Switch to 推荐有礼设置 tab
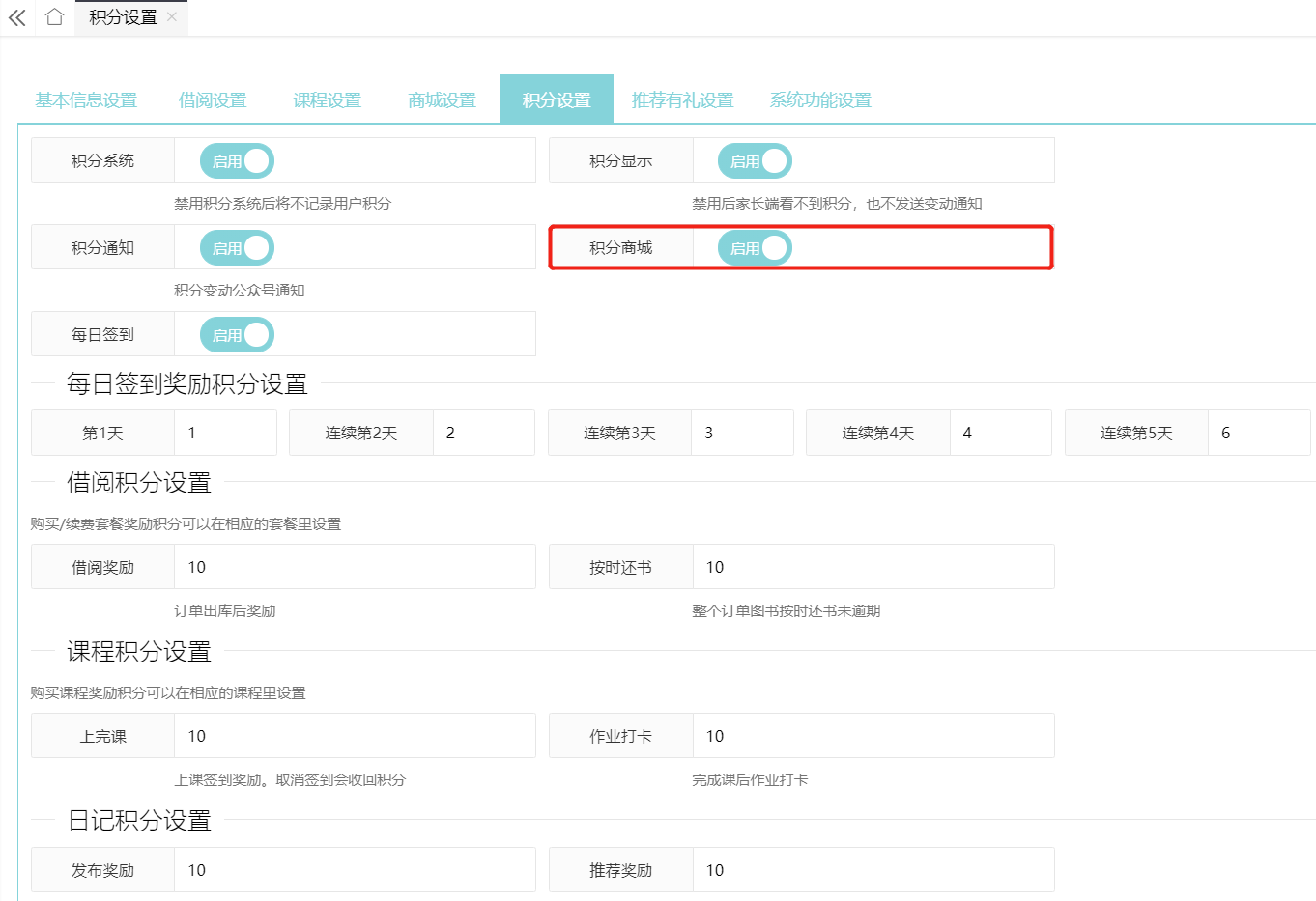Image resolution: width=1316 pixels, height=901 pixels. point(682,99)
